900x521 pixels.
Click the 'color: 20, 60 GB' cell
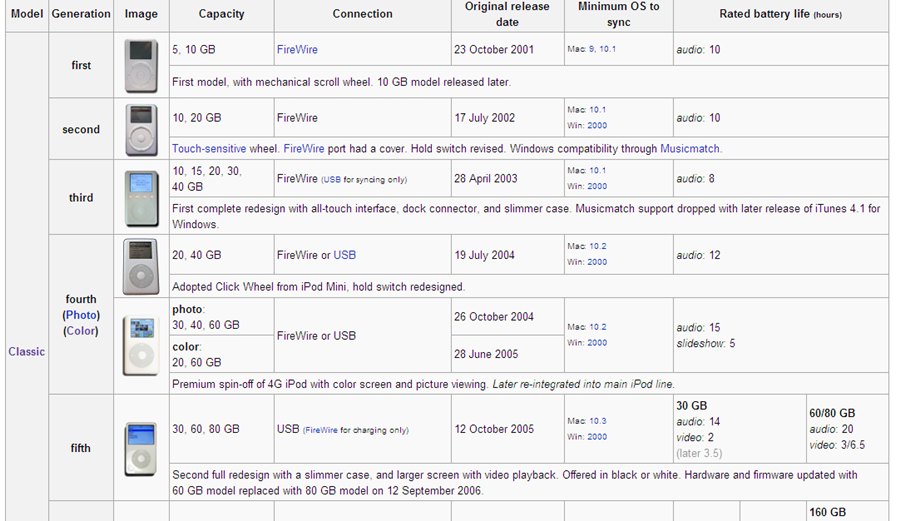[222, 354]
